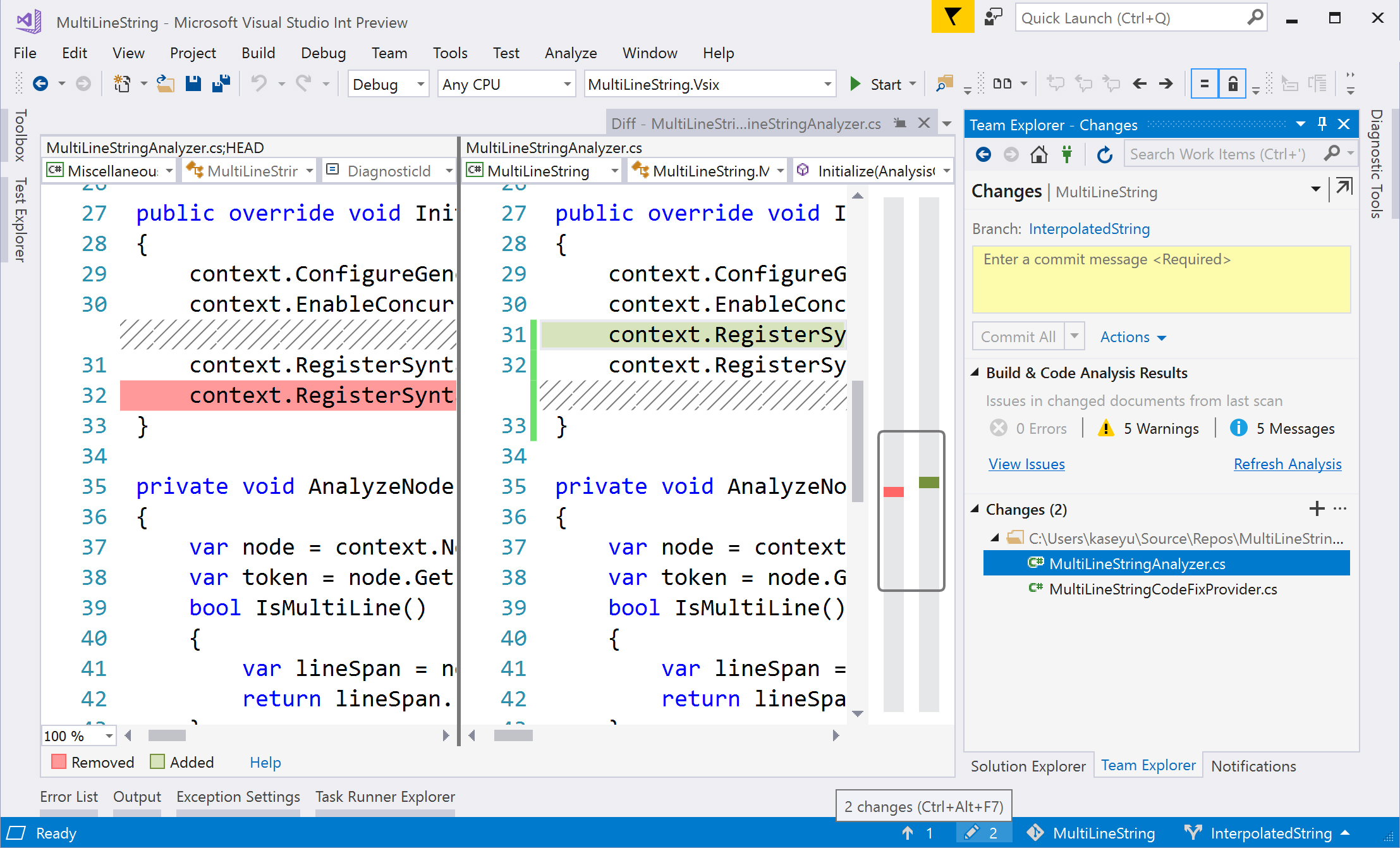Click the Start debugging green play button

pos(856,83)
